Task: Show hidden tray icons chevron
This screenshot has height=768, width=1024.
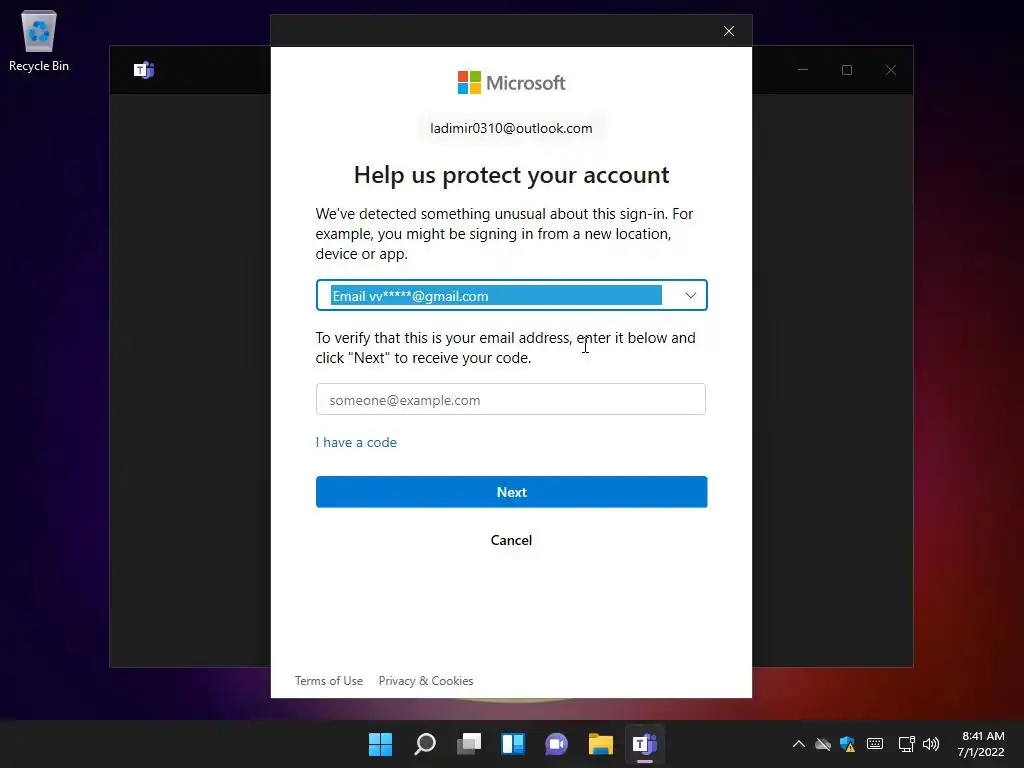Action: point(799,744)
